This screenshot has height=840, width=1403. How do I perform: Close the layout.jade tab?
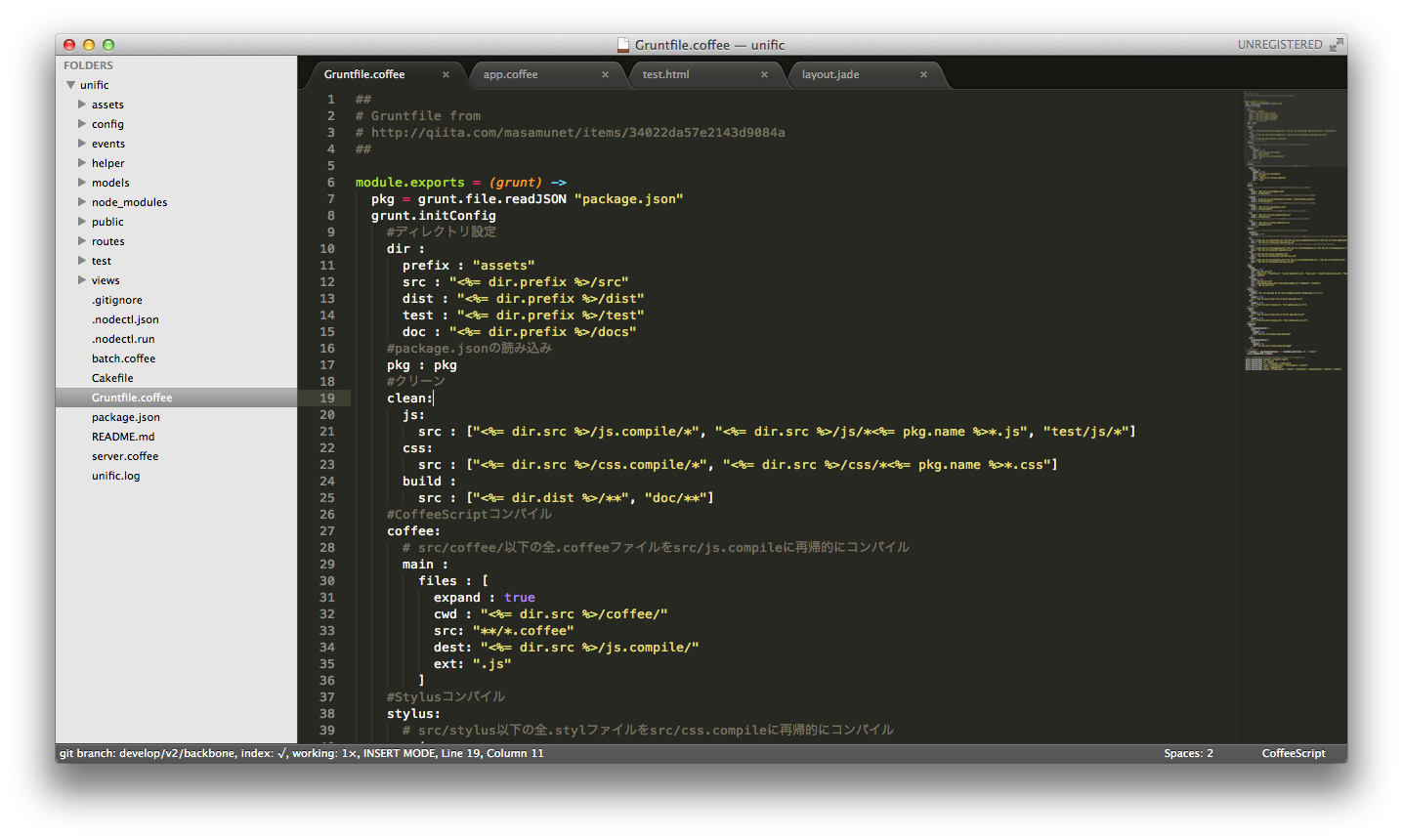923,74
